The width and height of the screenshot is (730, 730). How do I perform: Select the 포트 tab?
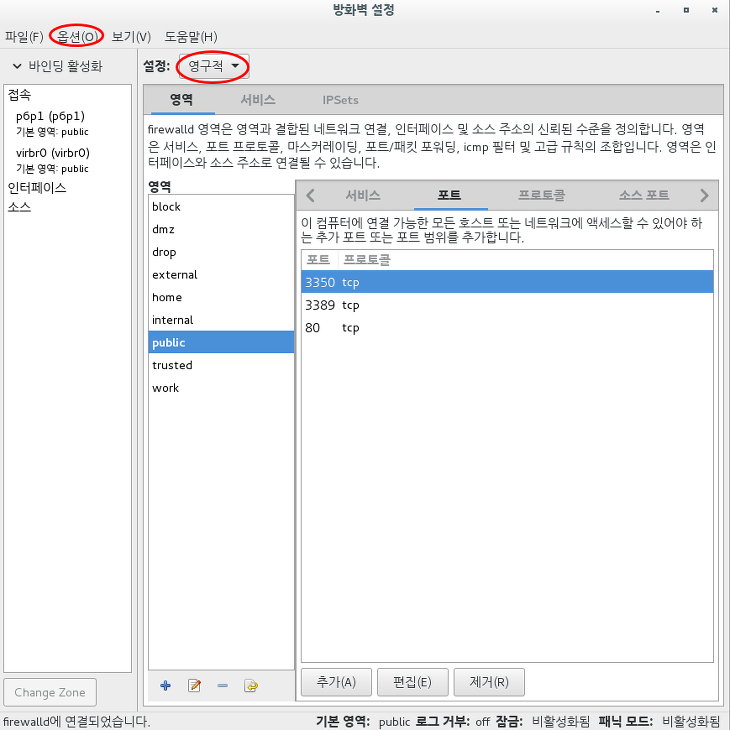click(x=449, y=195)
